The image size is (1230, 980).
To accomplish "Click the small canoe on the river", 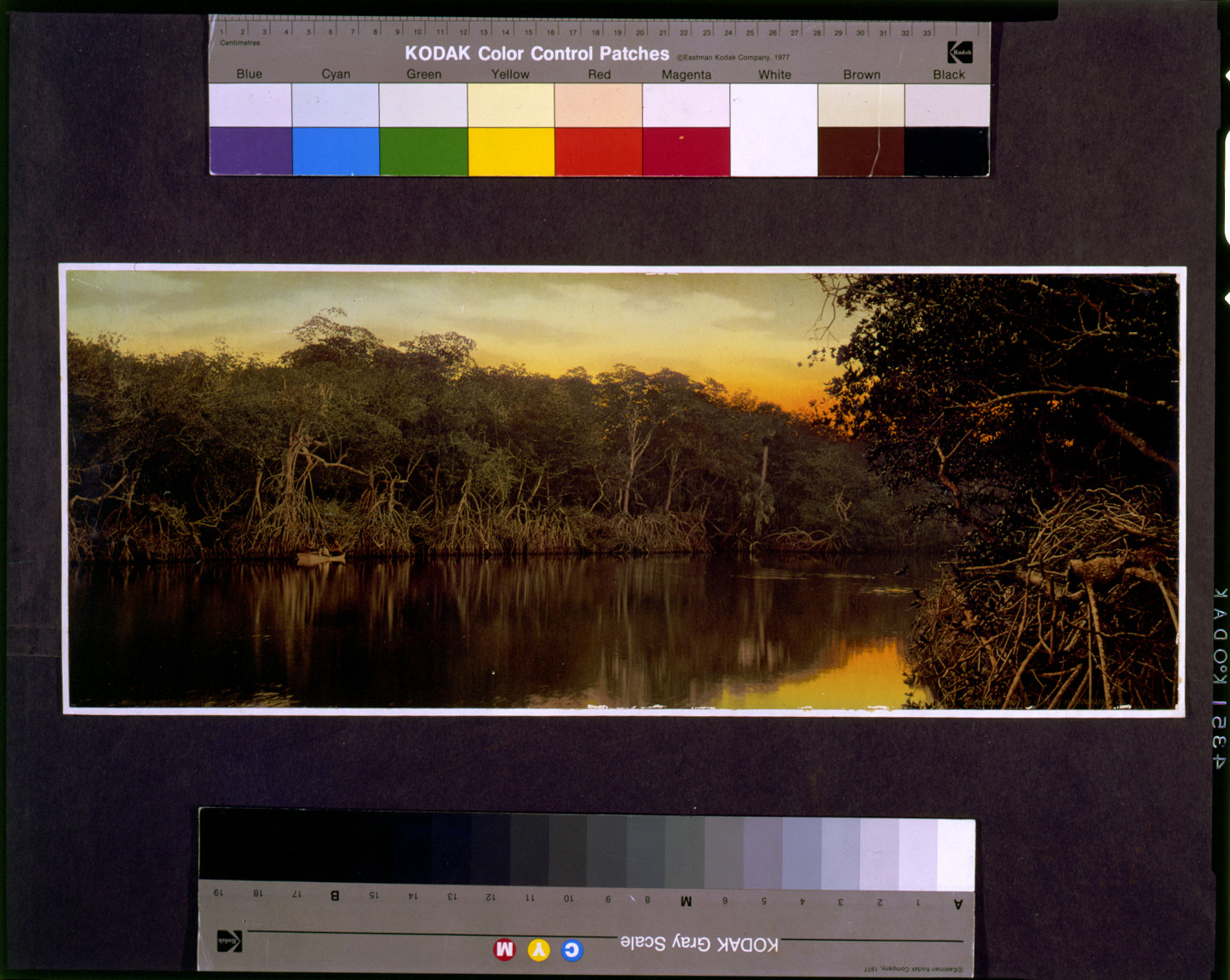I will 320,558.
